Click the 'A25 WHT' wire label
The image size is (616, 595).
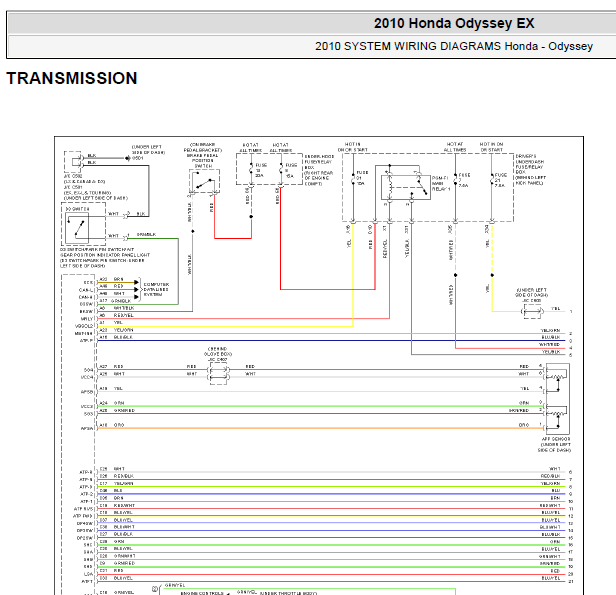[112, 374]
